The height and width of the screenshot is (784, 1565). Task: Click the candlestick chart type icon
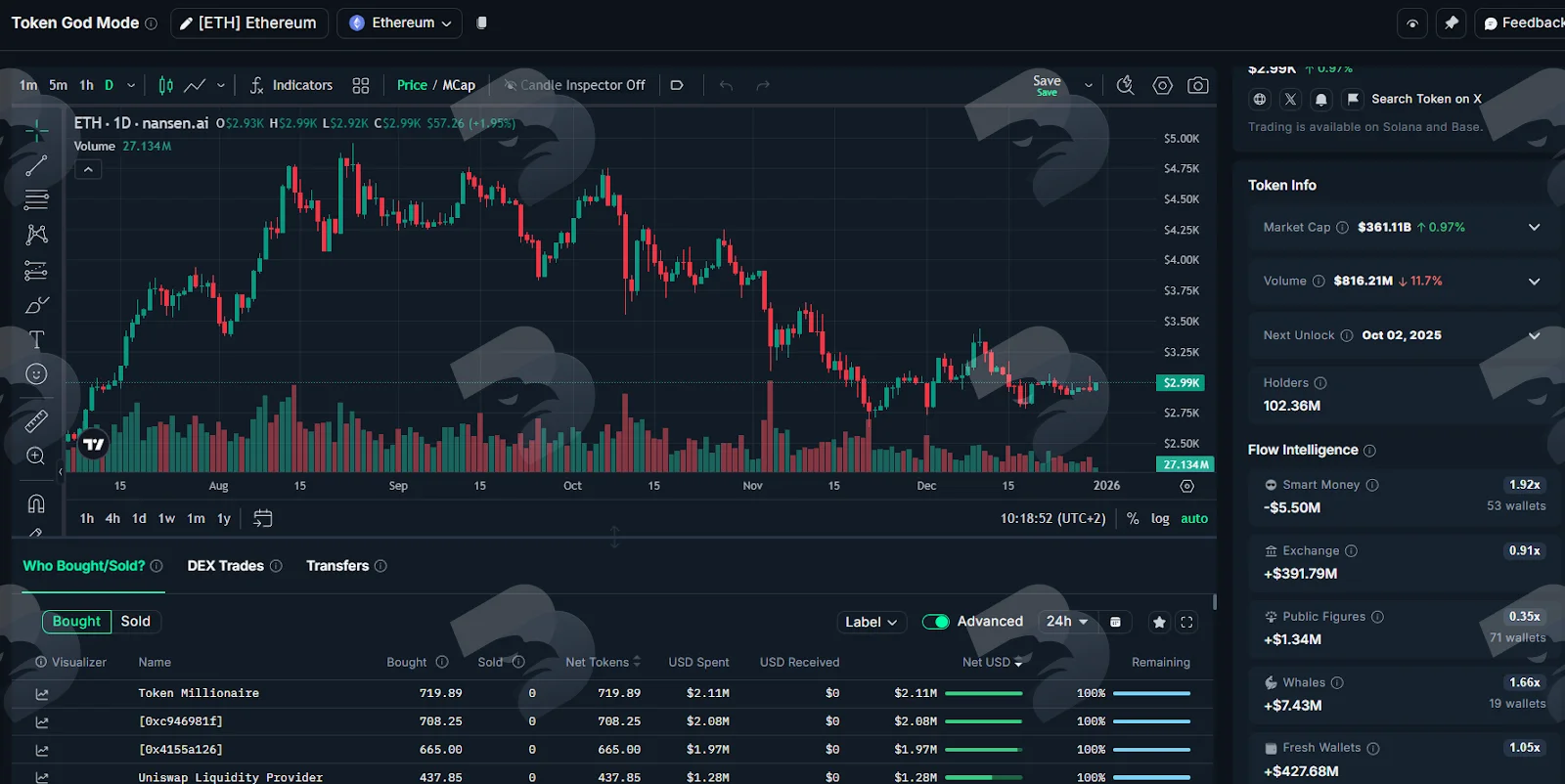[166, 86]
